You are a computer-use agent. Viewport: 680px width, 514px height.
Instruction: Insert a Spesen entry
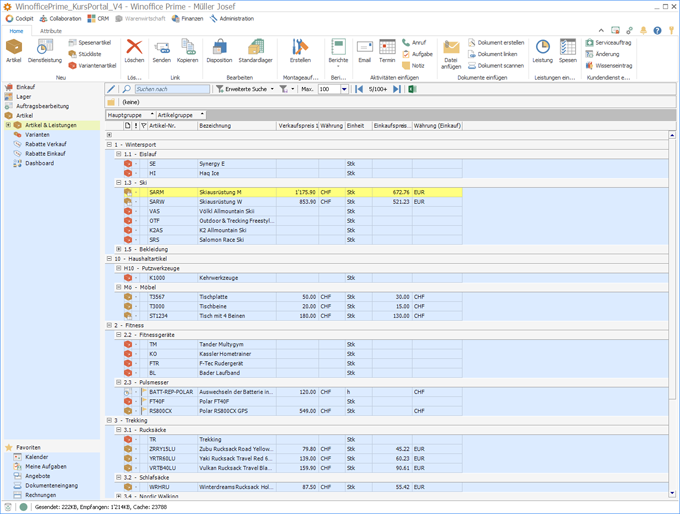tap(568, 51)
